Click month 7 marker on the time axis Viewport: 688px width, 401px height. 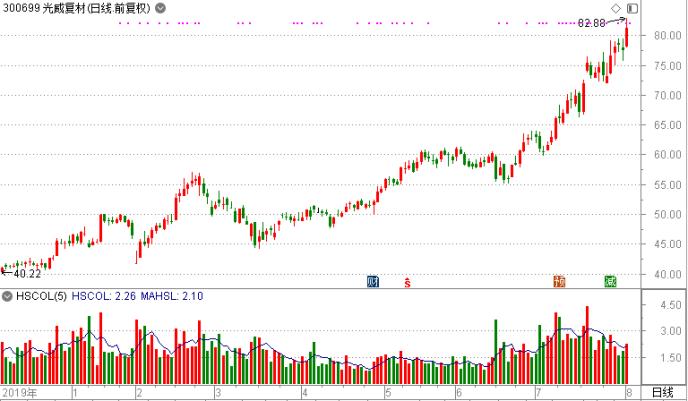pyautogui.click(x=538, y=391)
